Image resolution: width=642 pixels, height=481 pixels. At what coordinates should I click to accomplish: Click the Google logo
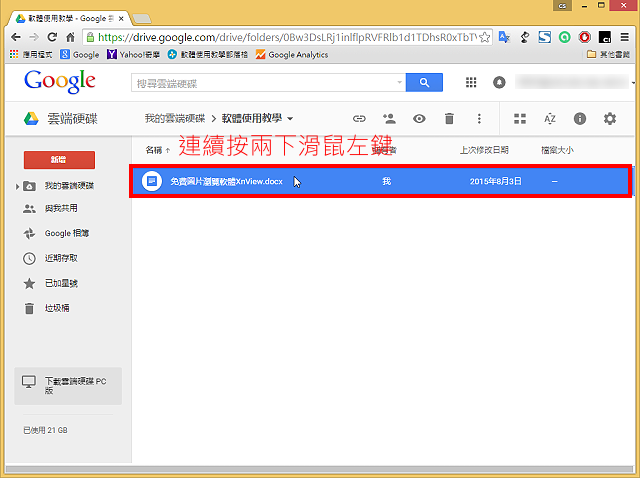(60, 82)
